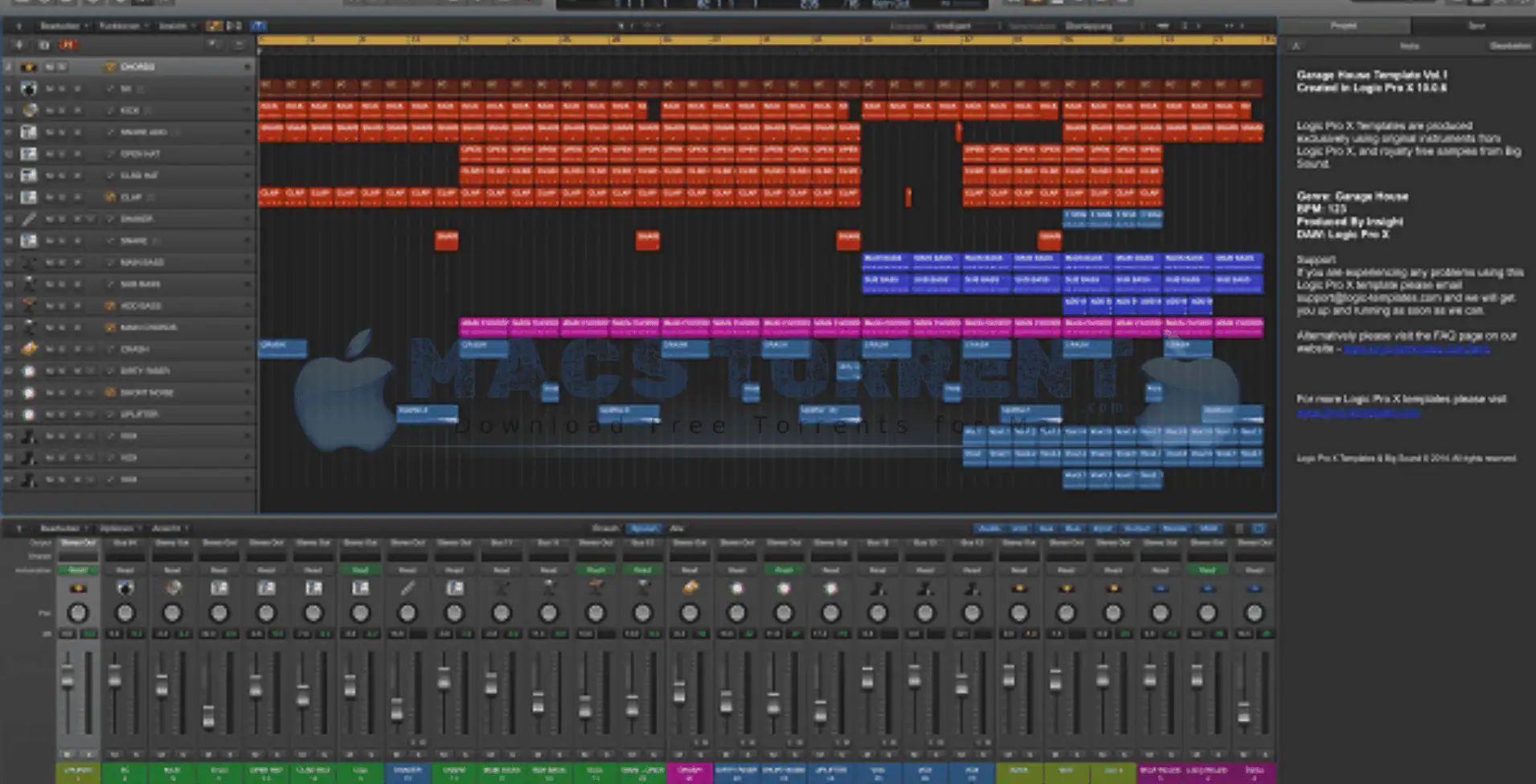Click the SUB BASS track synth icon
The width and height of the screenshot is (1536, 784).
[29, 284]
